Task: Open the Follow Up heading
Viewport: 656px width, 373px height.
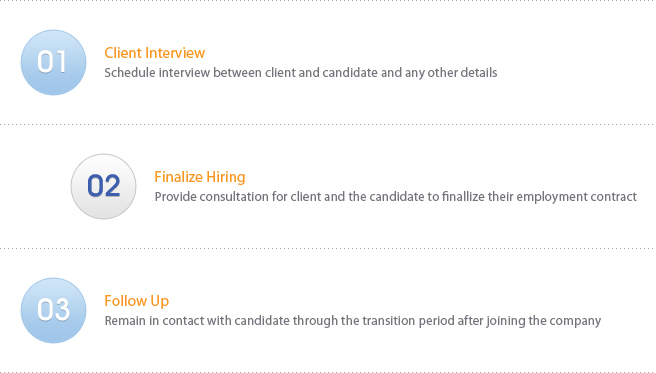Action: coord(136,301)
